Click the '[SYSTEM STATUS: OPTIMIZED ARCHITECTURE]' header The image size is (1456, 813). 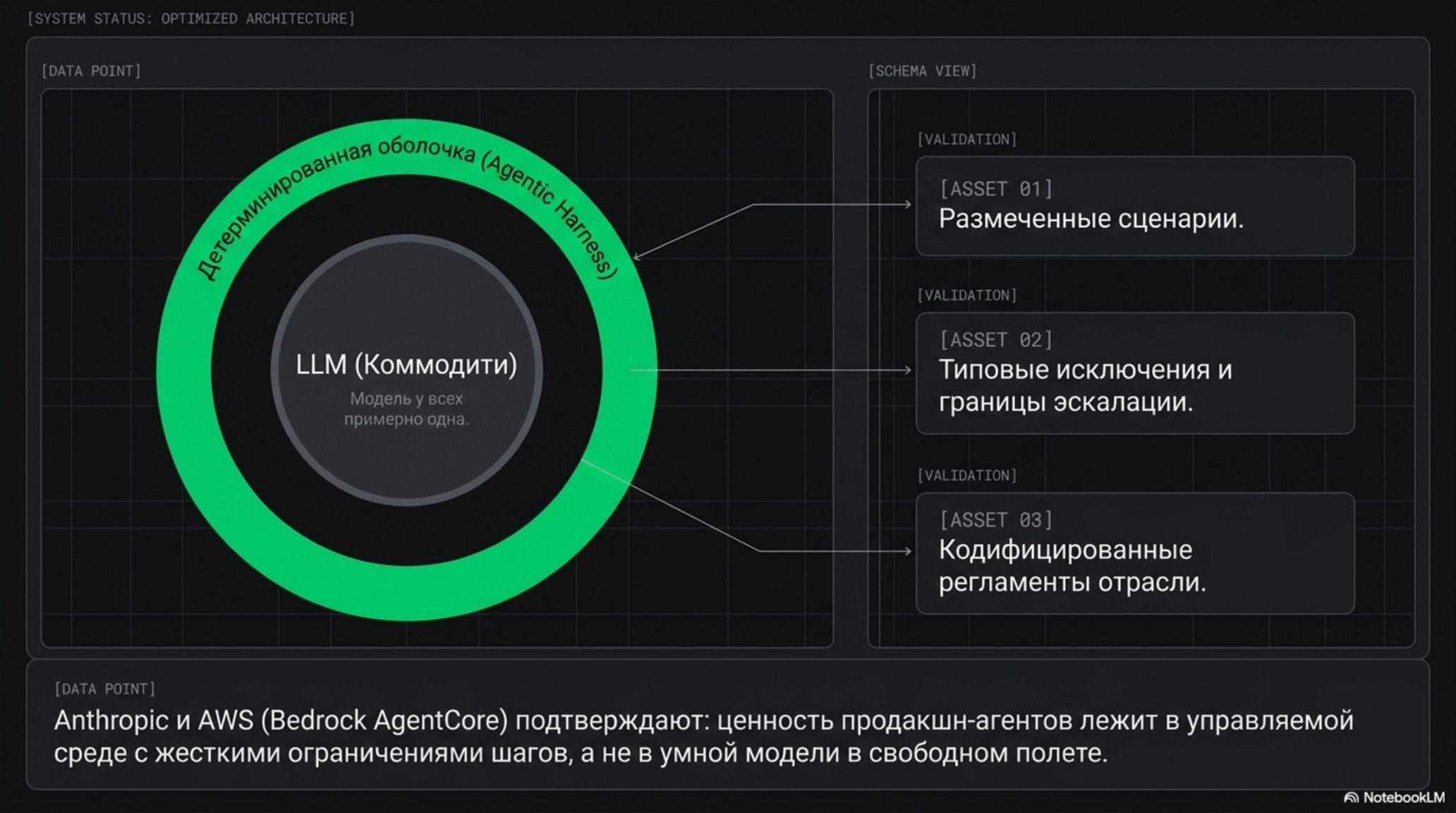pos(191,18)
